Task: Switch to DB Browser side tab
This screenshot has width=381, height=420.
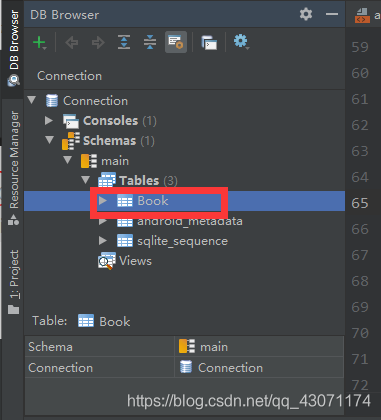Action: [x=14, y=48]
